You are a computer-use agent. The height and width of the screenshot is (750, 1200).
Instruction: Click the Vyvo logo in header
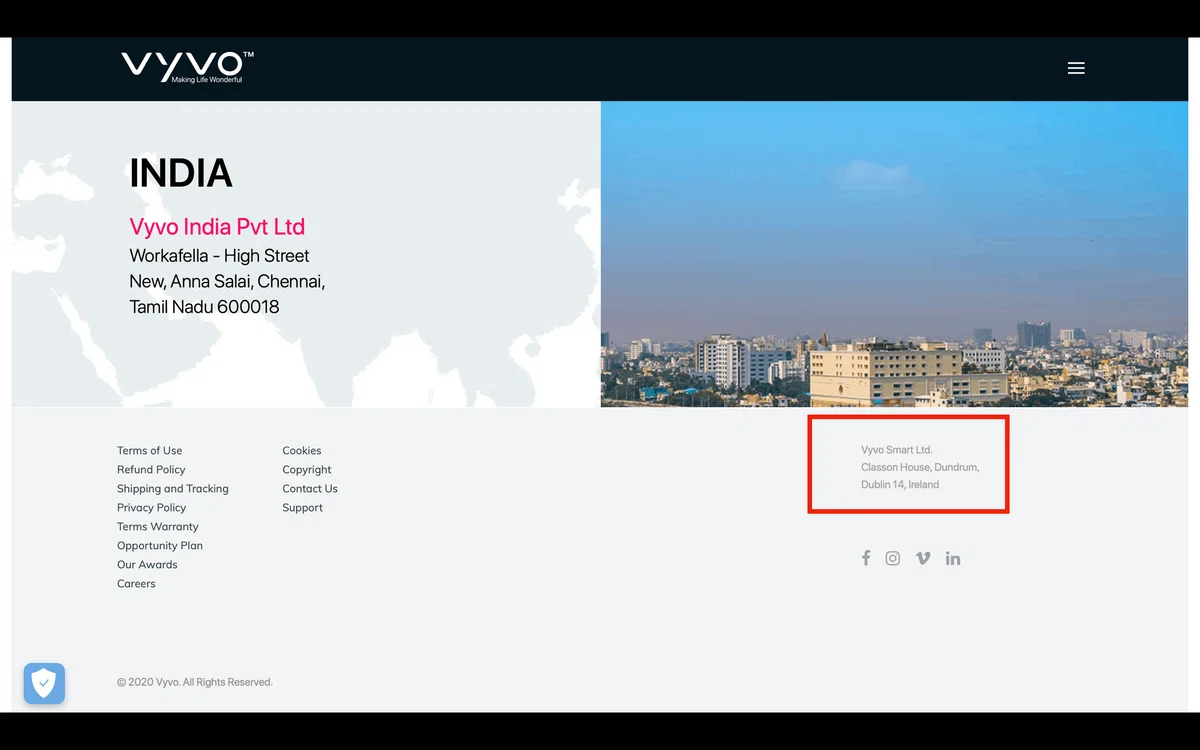(188, 67)
